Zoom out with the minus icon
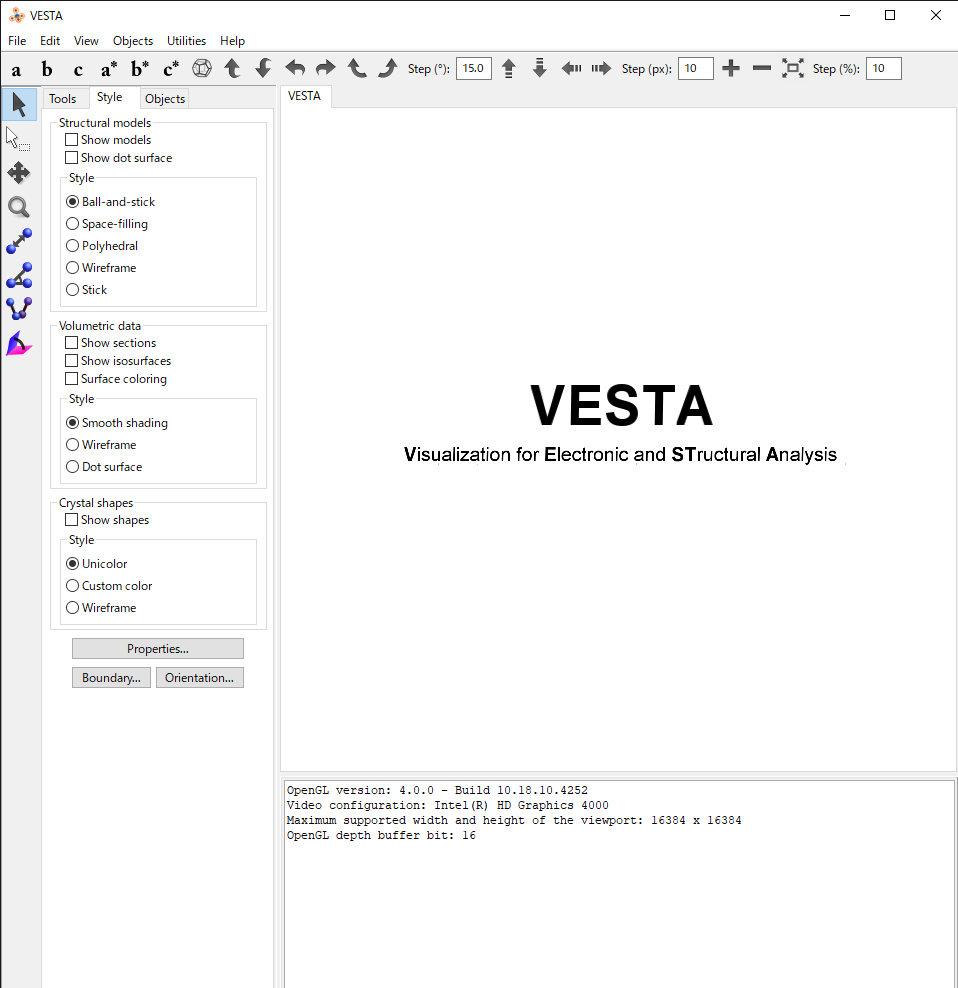The image size is (958, 988). (762, 68)
